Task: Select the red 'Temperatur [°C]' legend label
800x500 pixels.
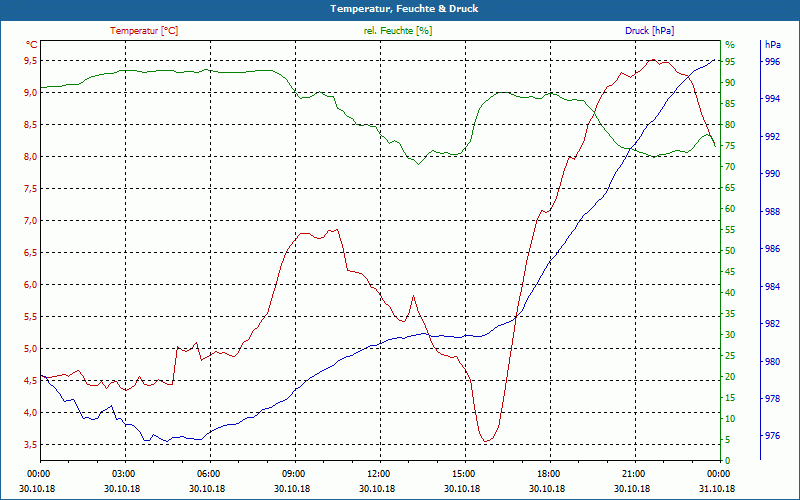Action: (144, 31)
